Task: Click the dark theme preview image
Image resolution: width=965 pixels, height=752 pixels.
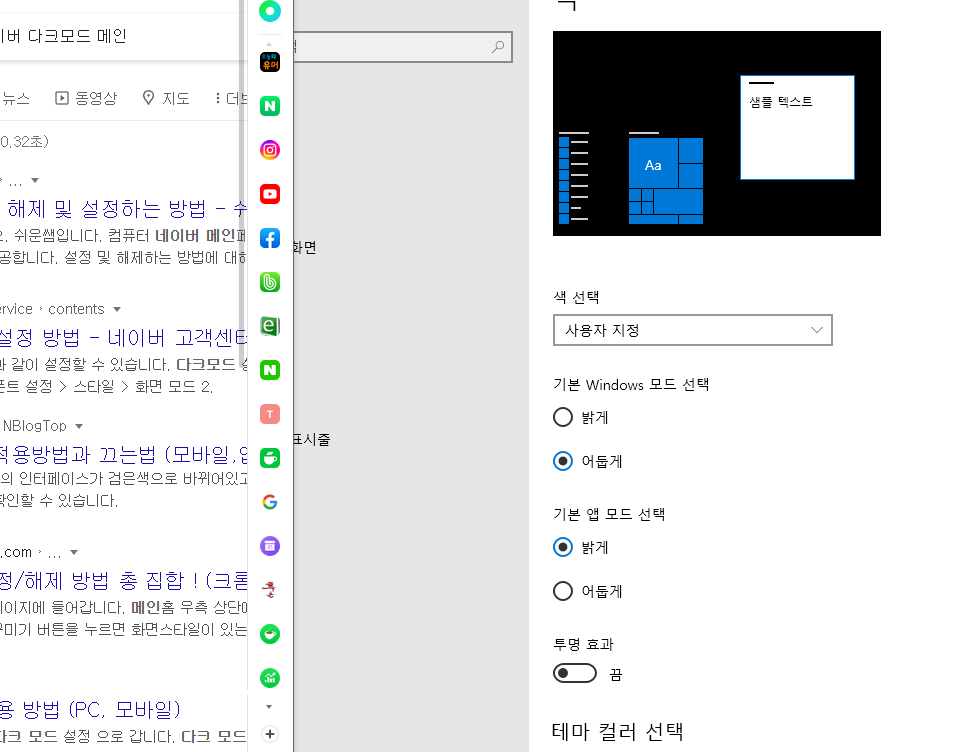Action: 716,133
